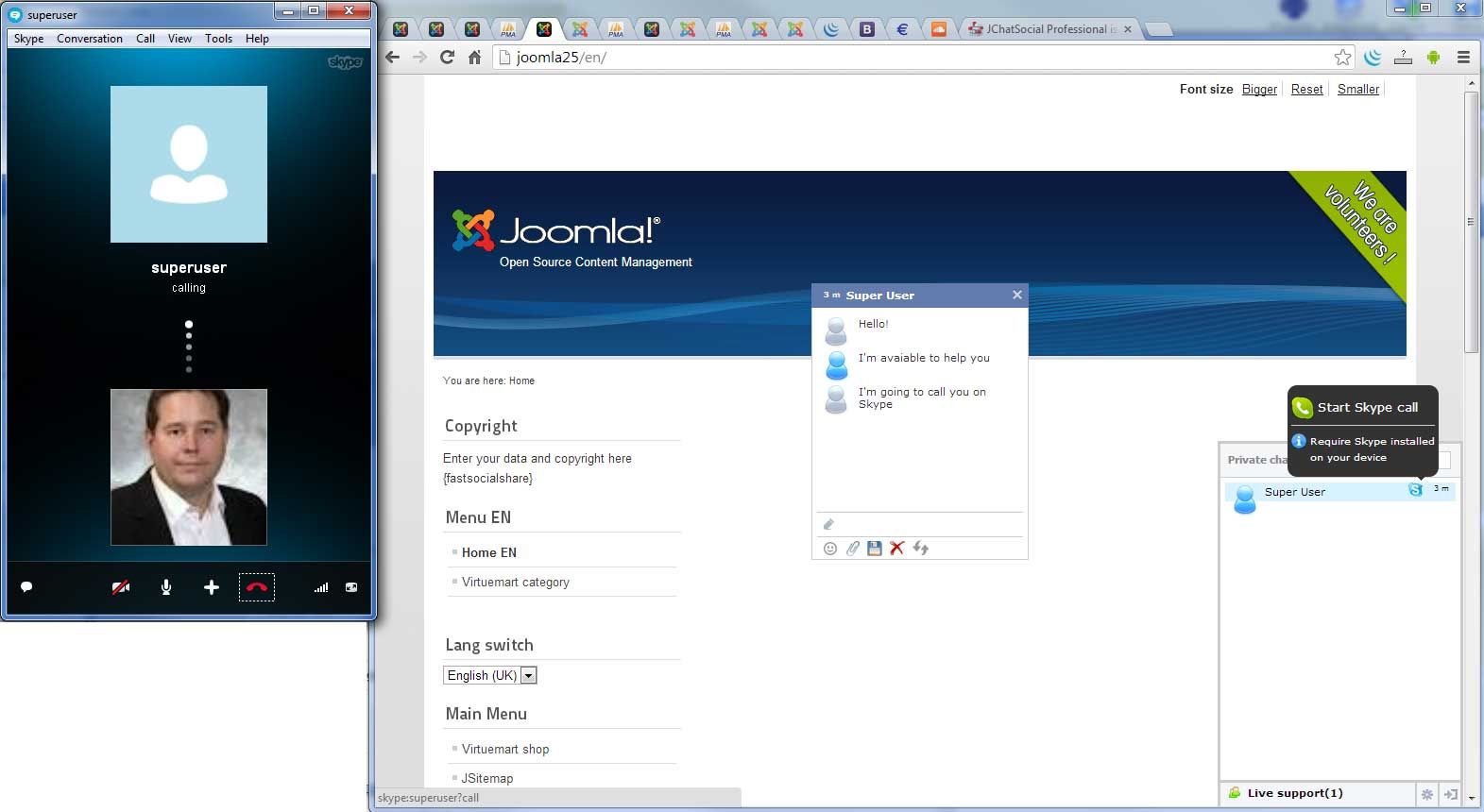Open the English (UK) language dropdown

[490, 675]
